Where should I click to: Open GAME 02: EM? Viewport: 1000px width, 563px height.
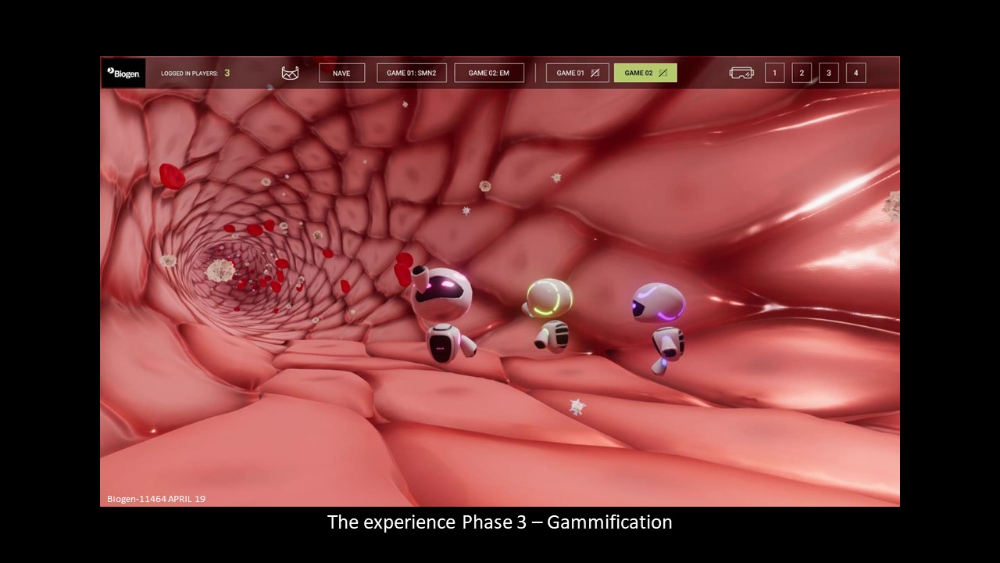(x=489, y=73)
